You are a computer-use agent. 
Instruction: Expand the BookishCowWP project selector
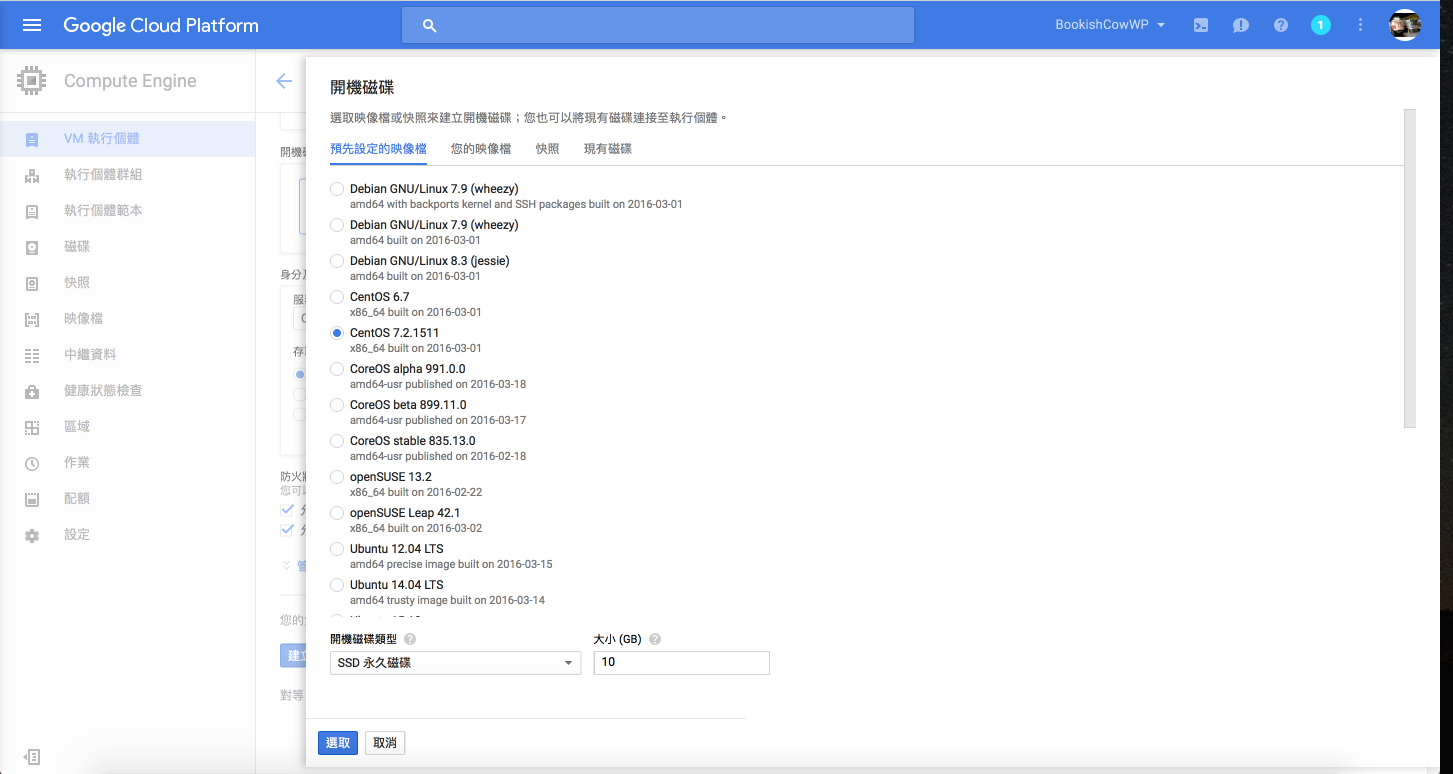pyautogui.click(x=1110, y=25)
